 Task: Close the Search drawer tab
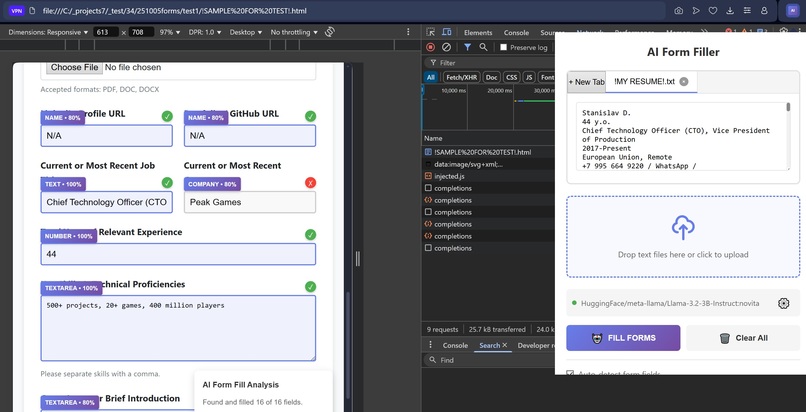point(505,345)
